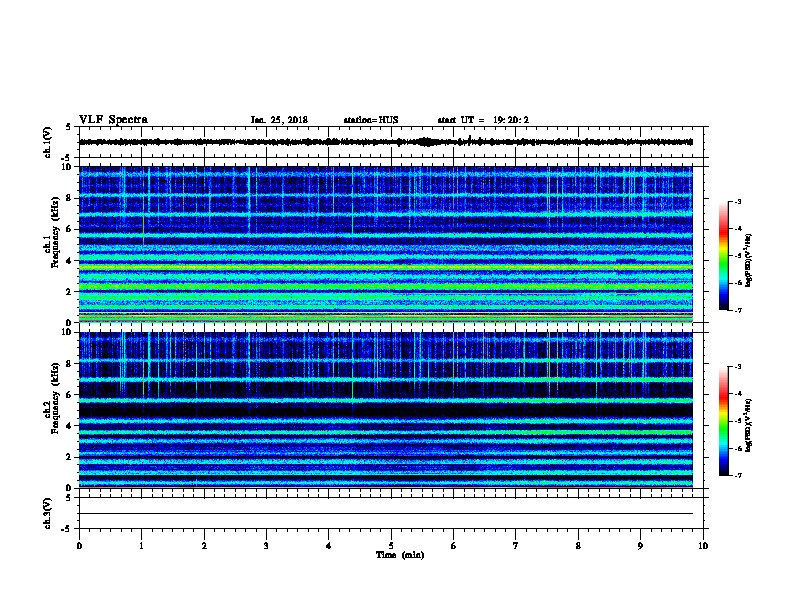792x612 pixels.
Task: Click the "Time (min)" axis label
Action: [400, 555]
